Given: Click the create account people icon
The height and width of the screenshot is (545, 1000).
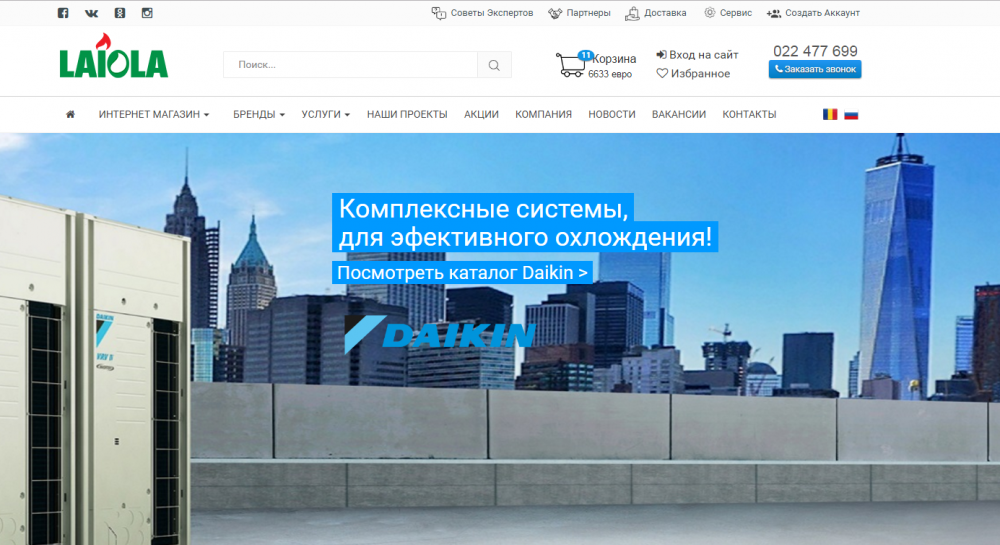Looking at the screenshot, I should tap(774, 13).
